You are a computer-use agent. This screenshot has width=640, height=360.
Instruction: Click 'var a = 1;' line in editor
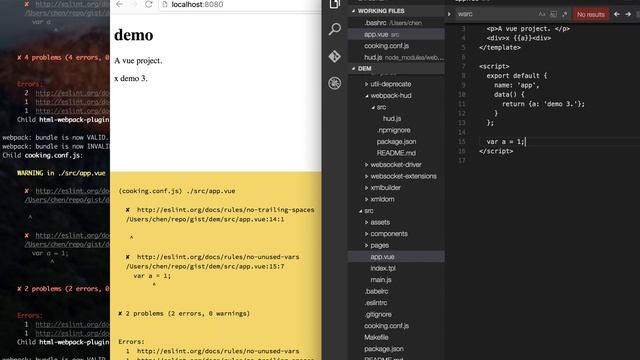[x=505, y=142]
